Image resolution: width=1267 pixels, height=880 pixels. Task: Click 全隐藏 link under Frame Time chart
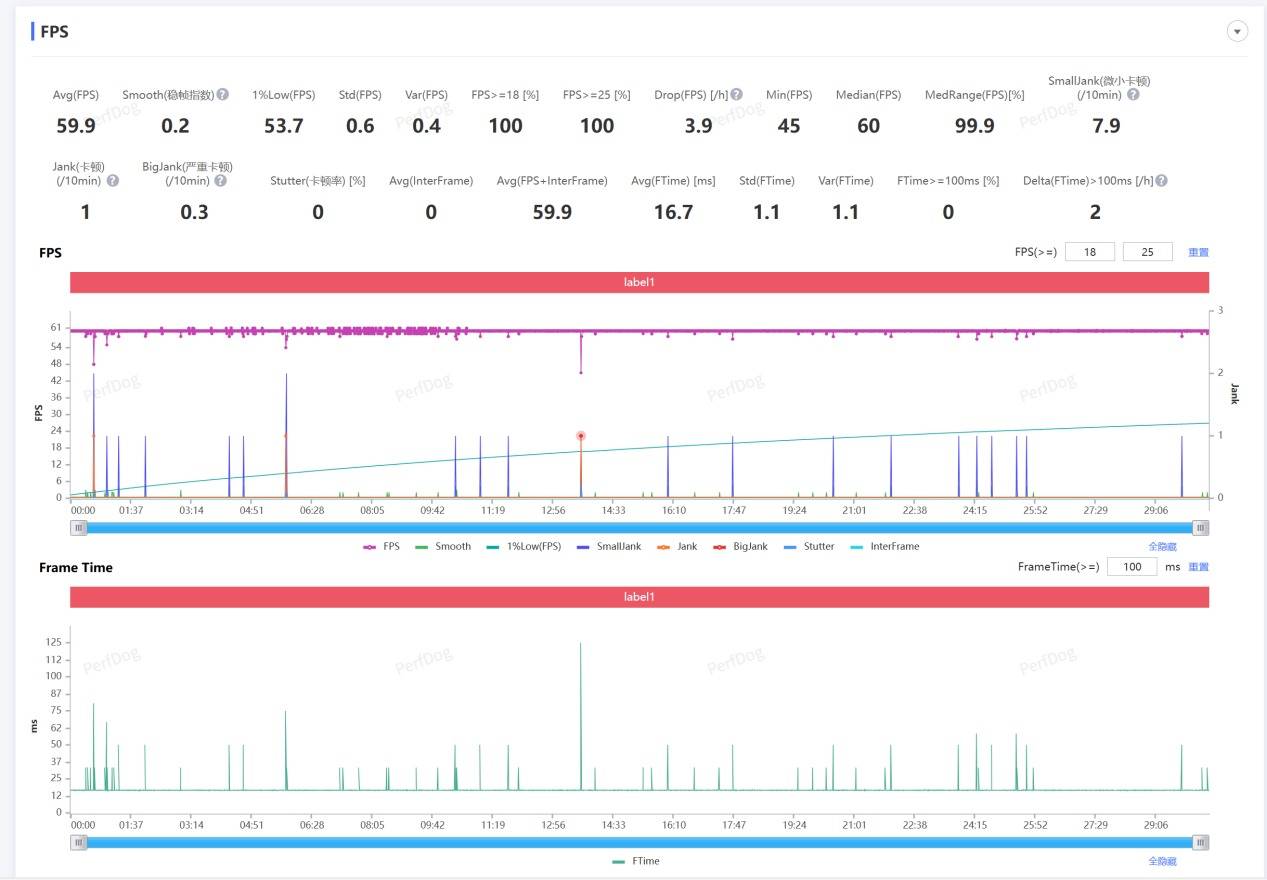click(x=1162, y=861)
